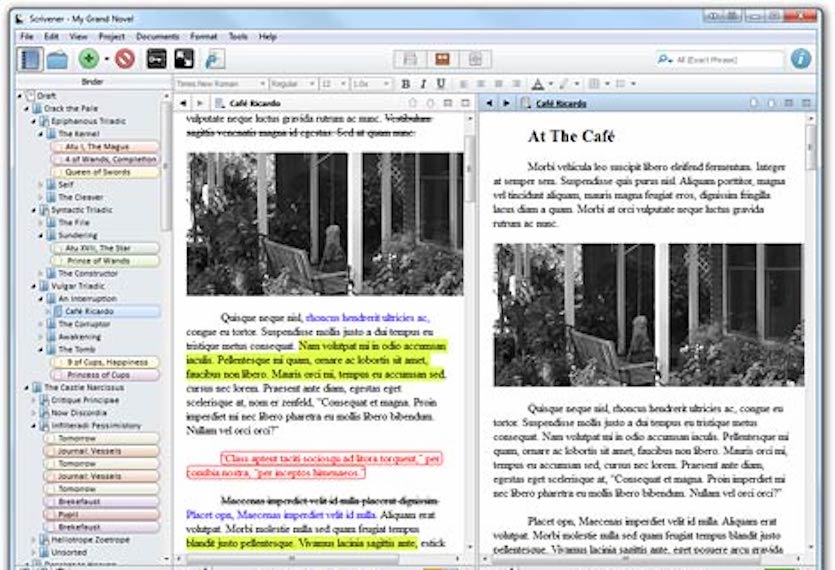835x570 pixels.
Task: Open the File menu
Action: (x=27, y=37)
